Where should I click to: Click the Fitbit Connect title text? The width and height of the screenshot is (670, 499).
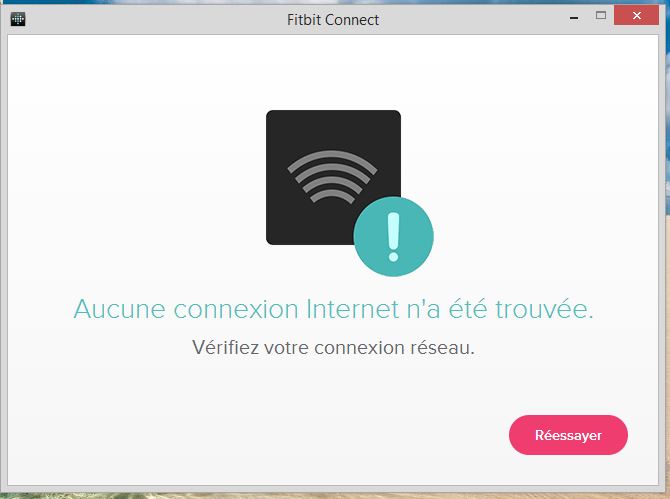point(333,20)
